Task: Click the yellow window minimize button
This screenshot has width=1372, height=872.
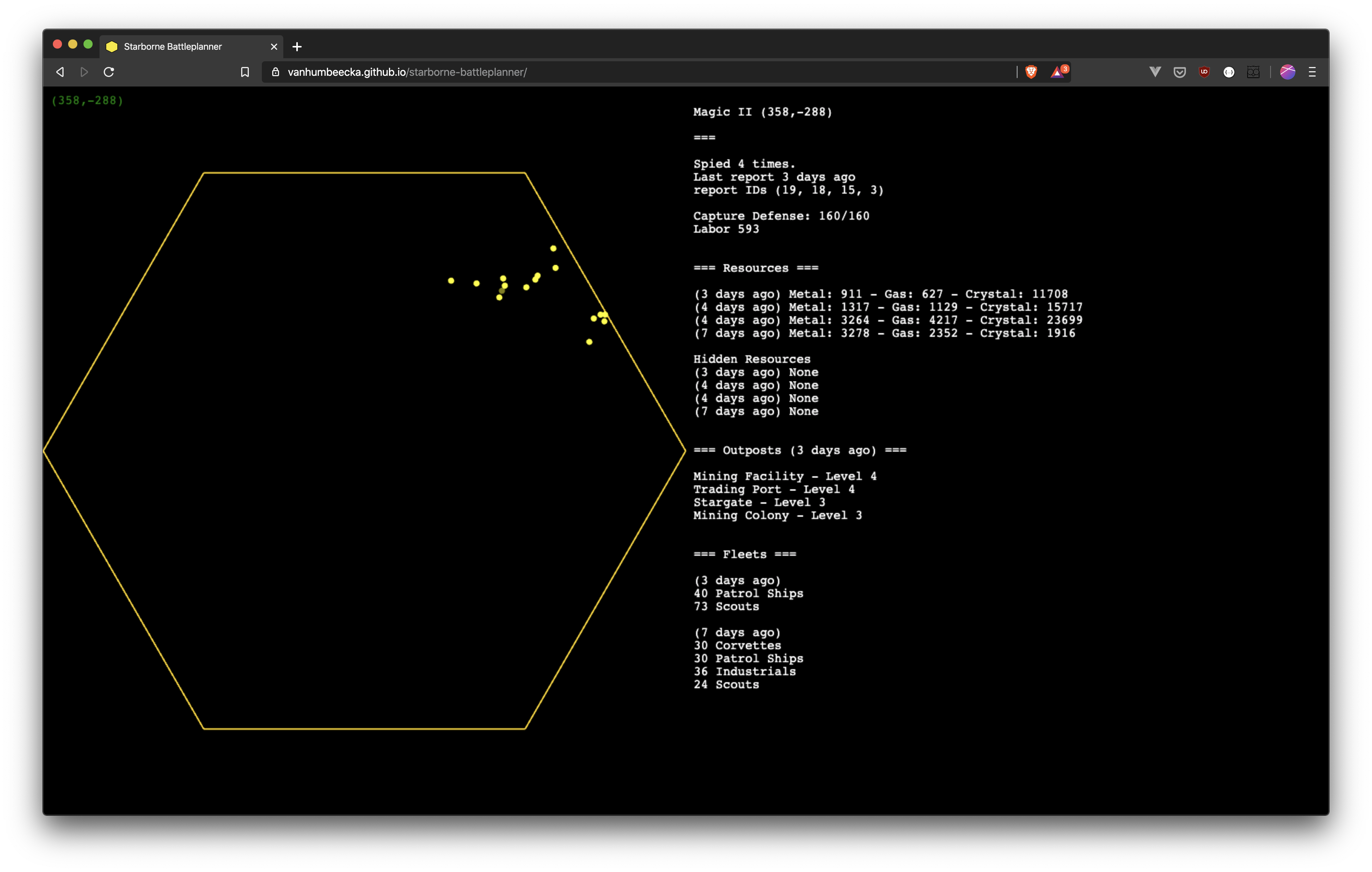Action: 72,44
